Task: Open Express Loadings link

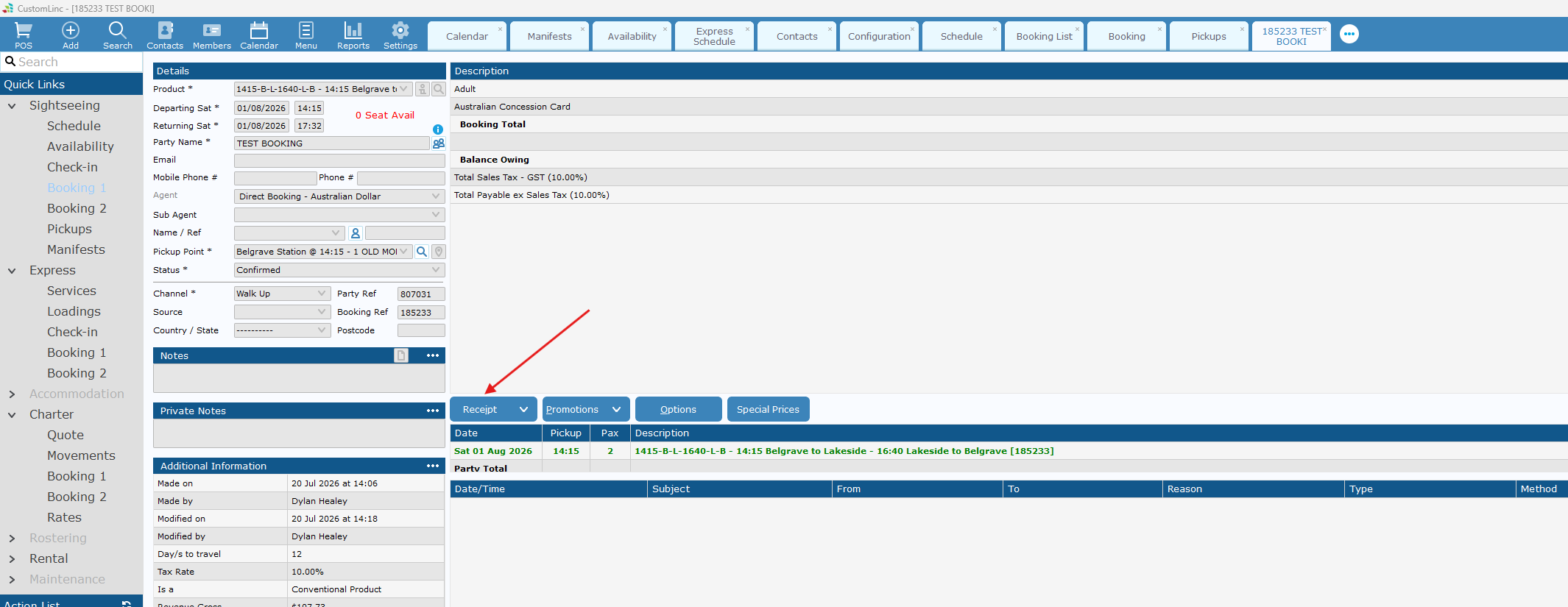Action: click(x=74, y=311)
